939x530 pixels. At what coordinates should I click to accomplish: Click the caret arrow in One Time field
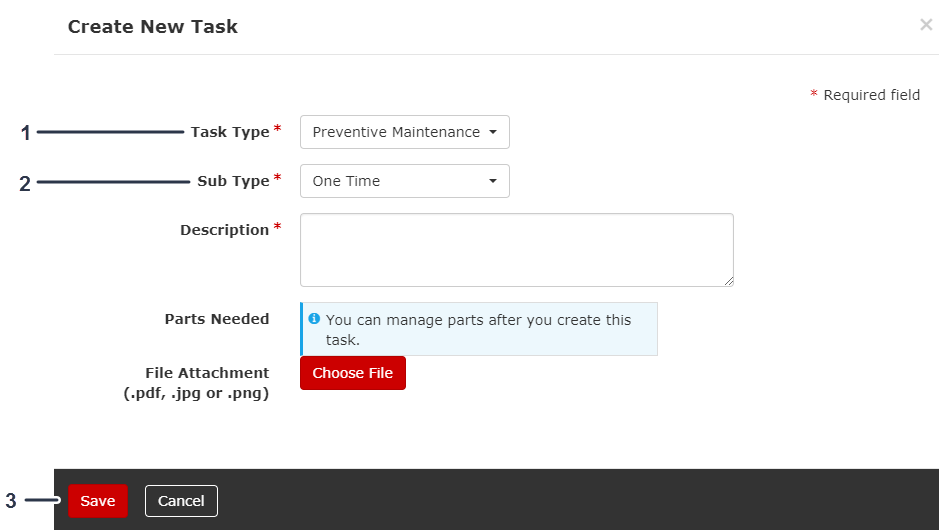point(493,181)
